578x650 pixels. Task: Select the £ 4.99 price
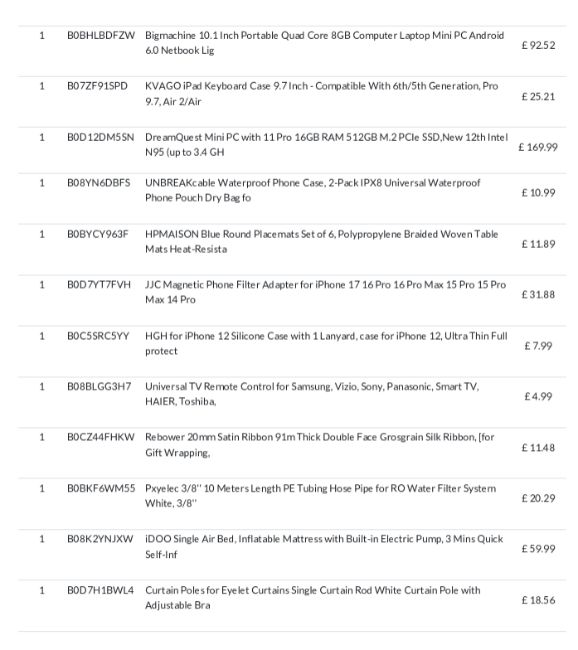tap(538, 397)
